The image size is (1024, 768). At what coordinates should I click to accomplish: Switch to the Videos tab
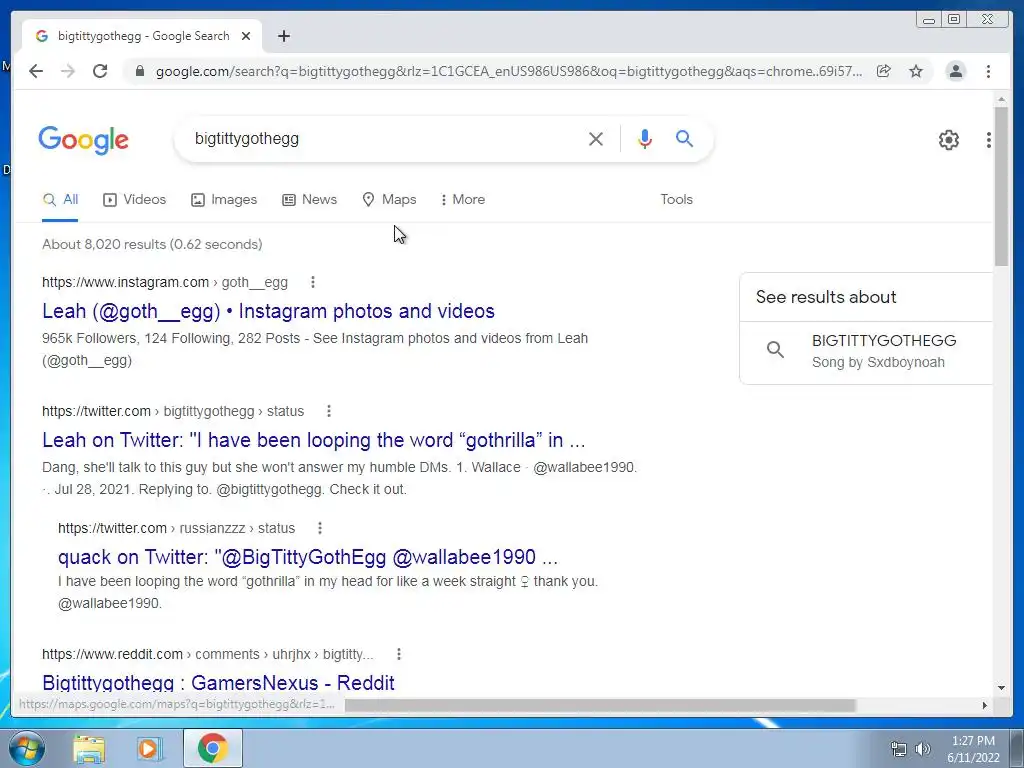coord(135,199)
